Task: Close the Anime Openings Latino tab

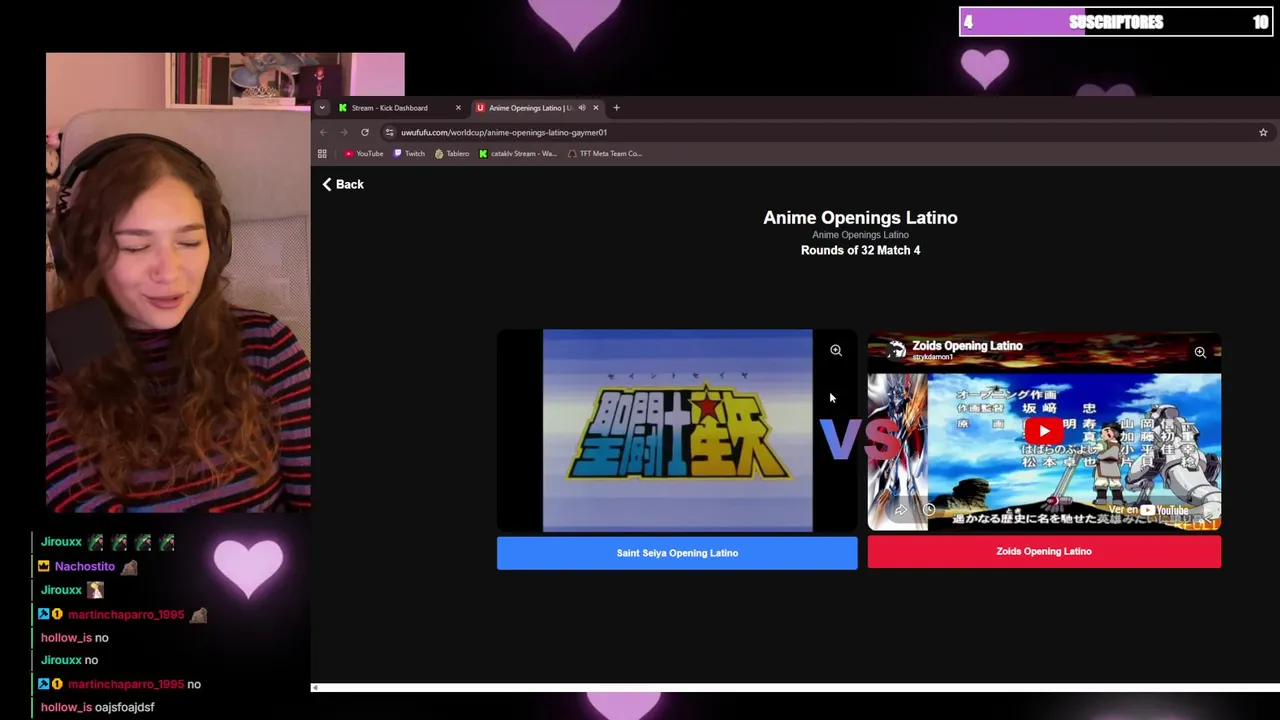Action: (596, 108)
